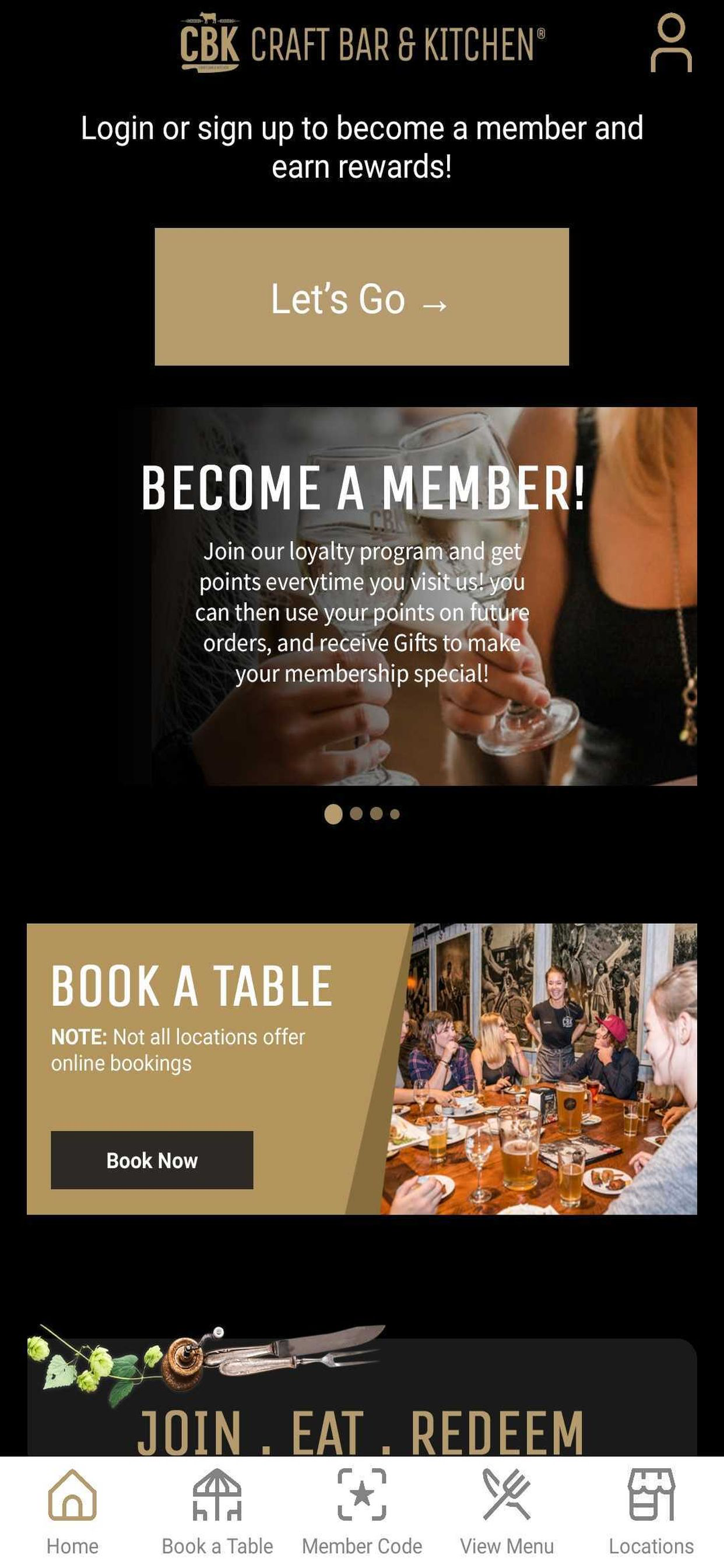Open the user profile icon

(671, 43)
